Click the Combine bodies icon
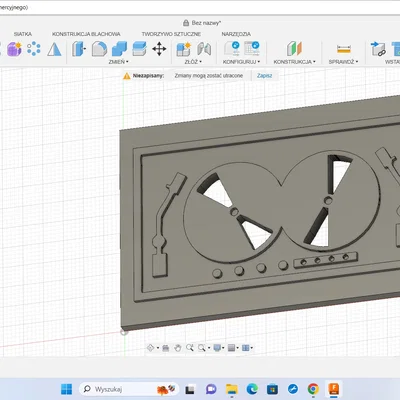This screenshot has height=400, width=400. [119, 49]
